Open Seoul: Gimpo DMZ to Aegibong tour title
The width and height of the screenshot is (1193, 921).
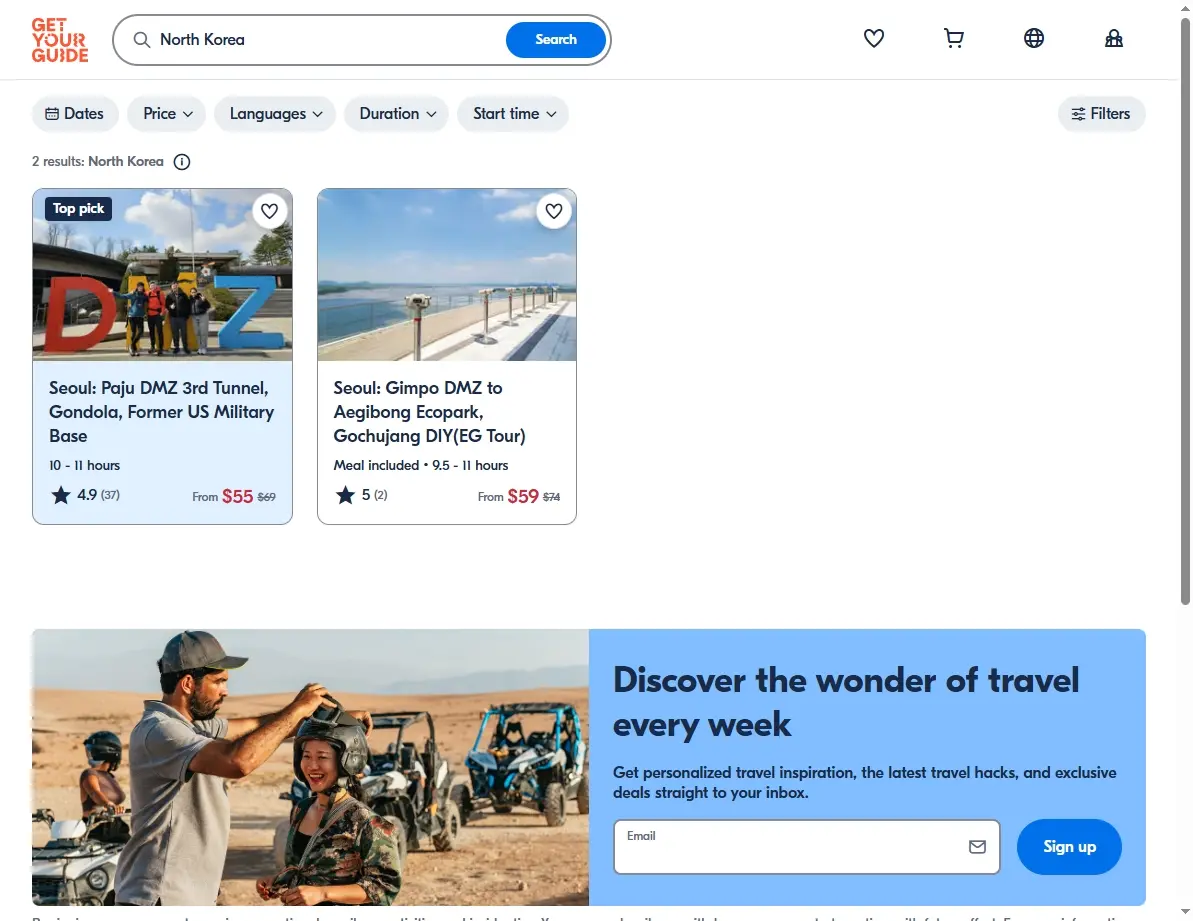(x=429, y=411)
